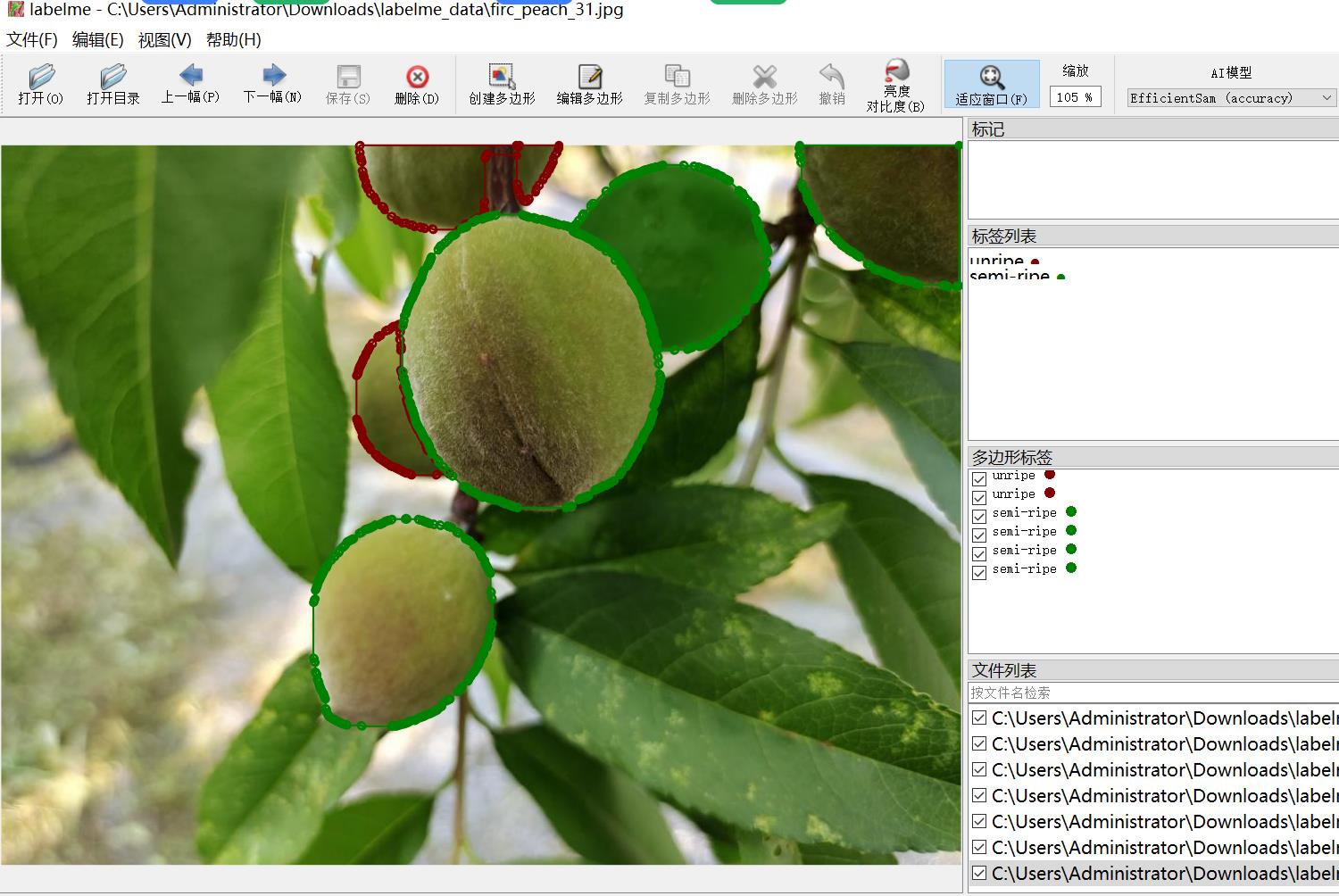Open the View (视图) menu

coord(164,40)
